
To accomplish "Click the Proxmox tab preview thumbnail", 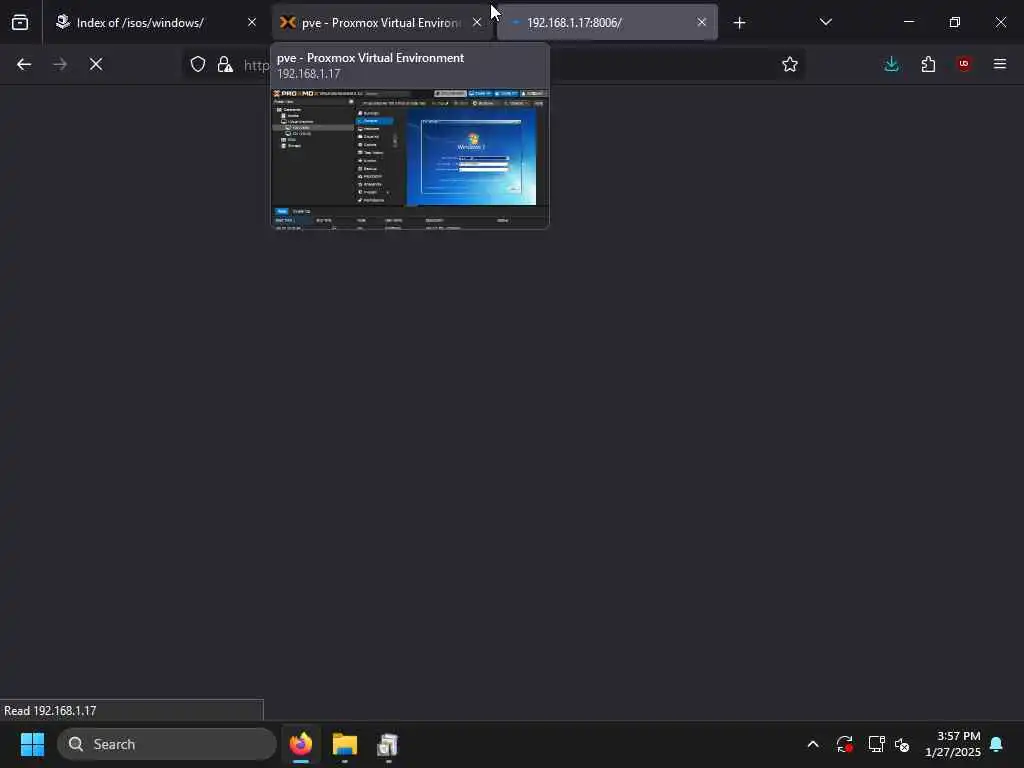I will coord(410,159).
